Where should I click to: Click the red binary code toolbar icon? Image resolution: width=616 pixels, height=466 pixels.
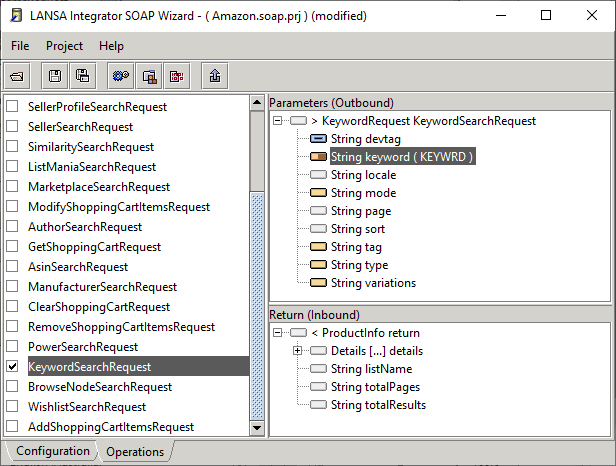coord(177,76)
